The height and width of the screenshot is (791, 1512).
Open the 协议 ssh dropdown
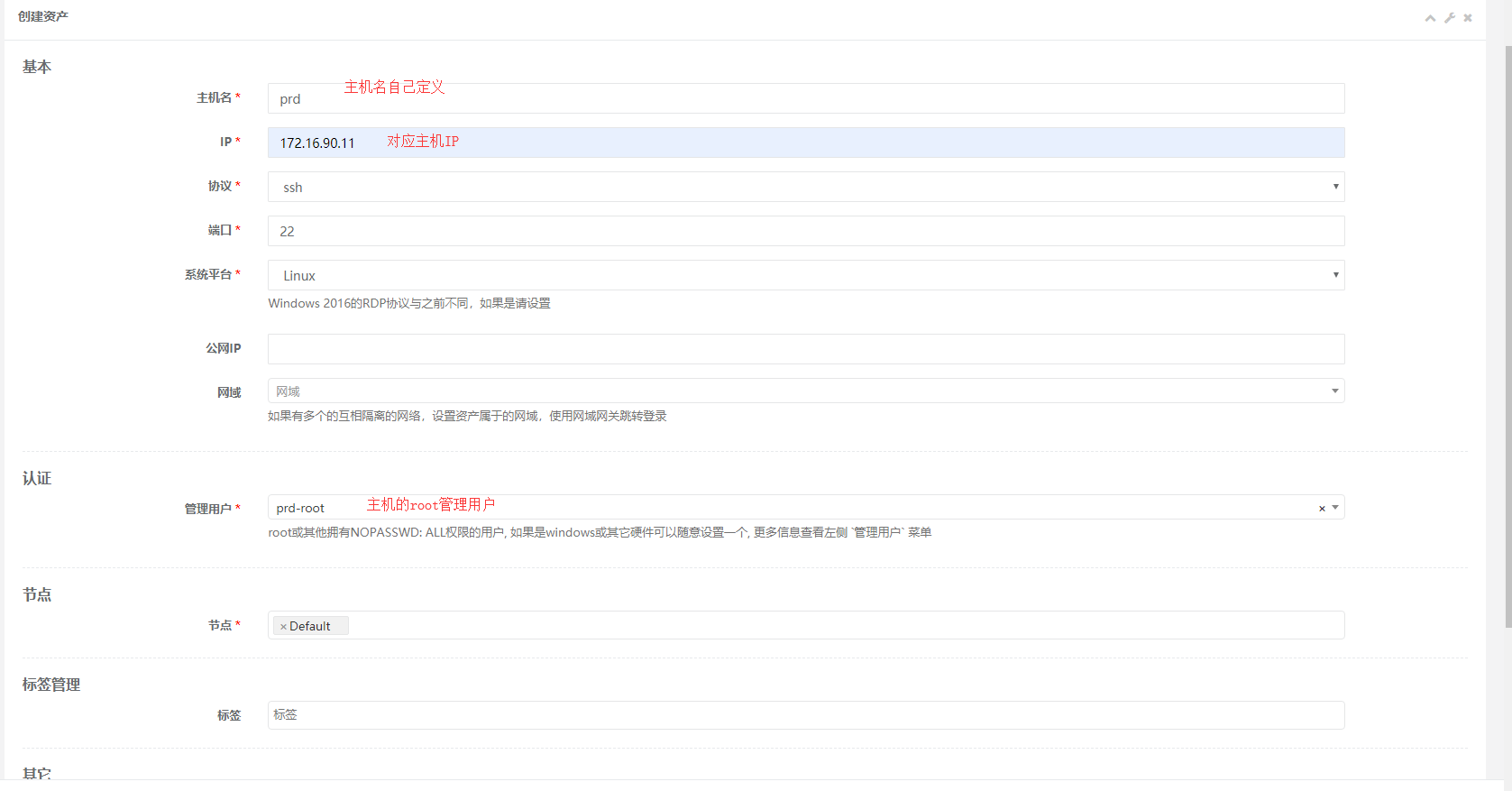(806, 187)
